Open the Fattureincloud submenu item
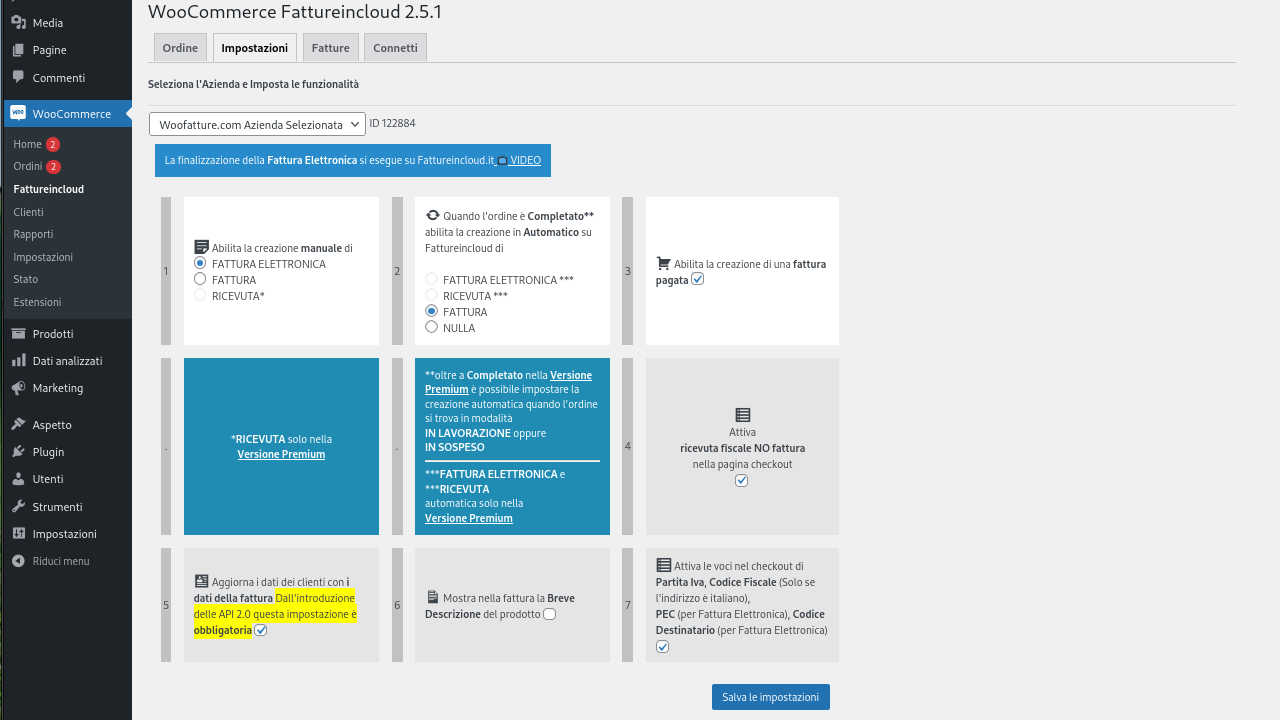This screenshot has height=720, width=1280. [48, 189]
